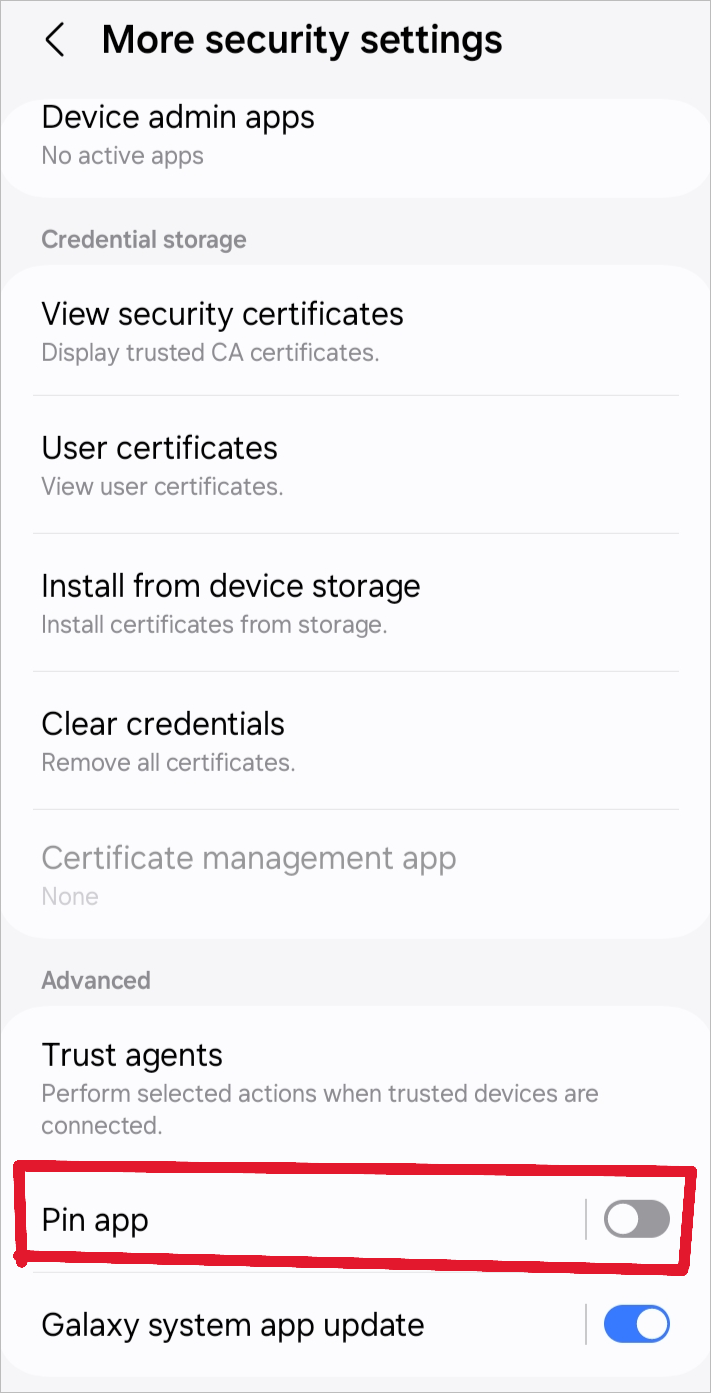Viewport: 711px width, 1393px height.
Task: Tap Clear credentials
Action: [x=163, y=724]
